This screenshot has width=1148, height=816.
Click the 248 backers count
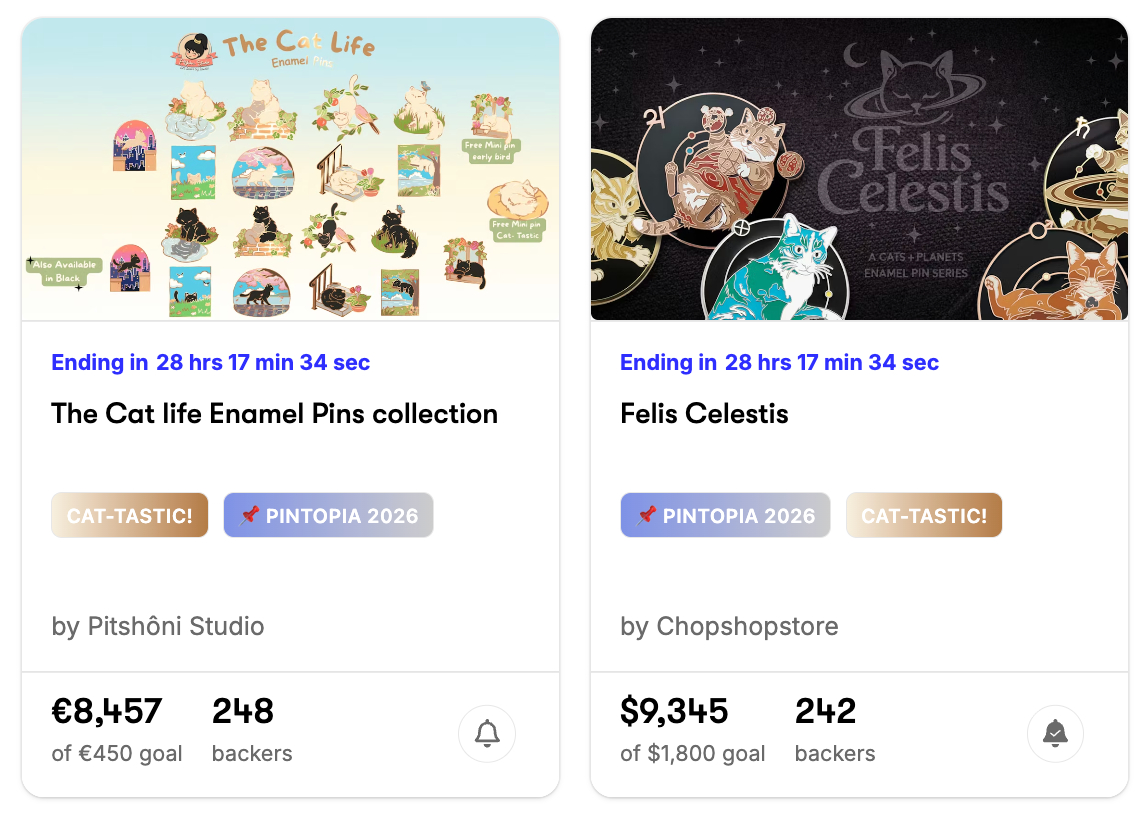pos(243,712)
